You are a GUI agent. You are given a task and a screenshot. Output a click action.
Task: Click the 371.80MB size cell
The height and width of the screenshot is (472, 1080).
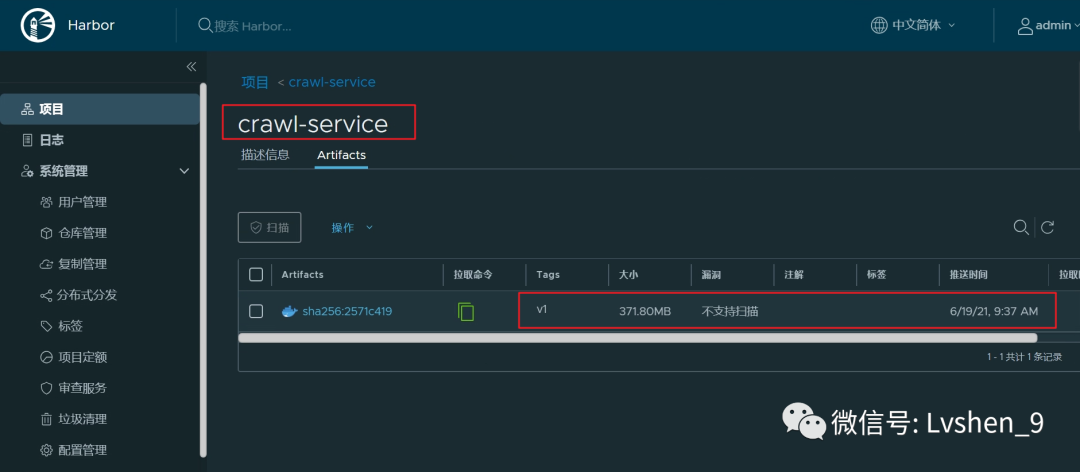(x=645, y=311)
